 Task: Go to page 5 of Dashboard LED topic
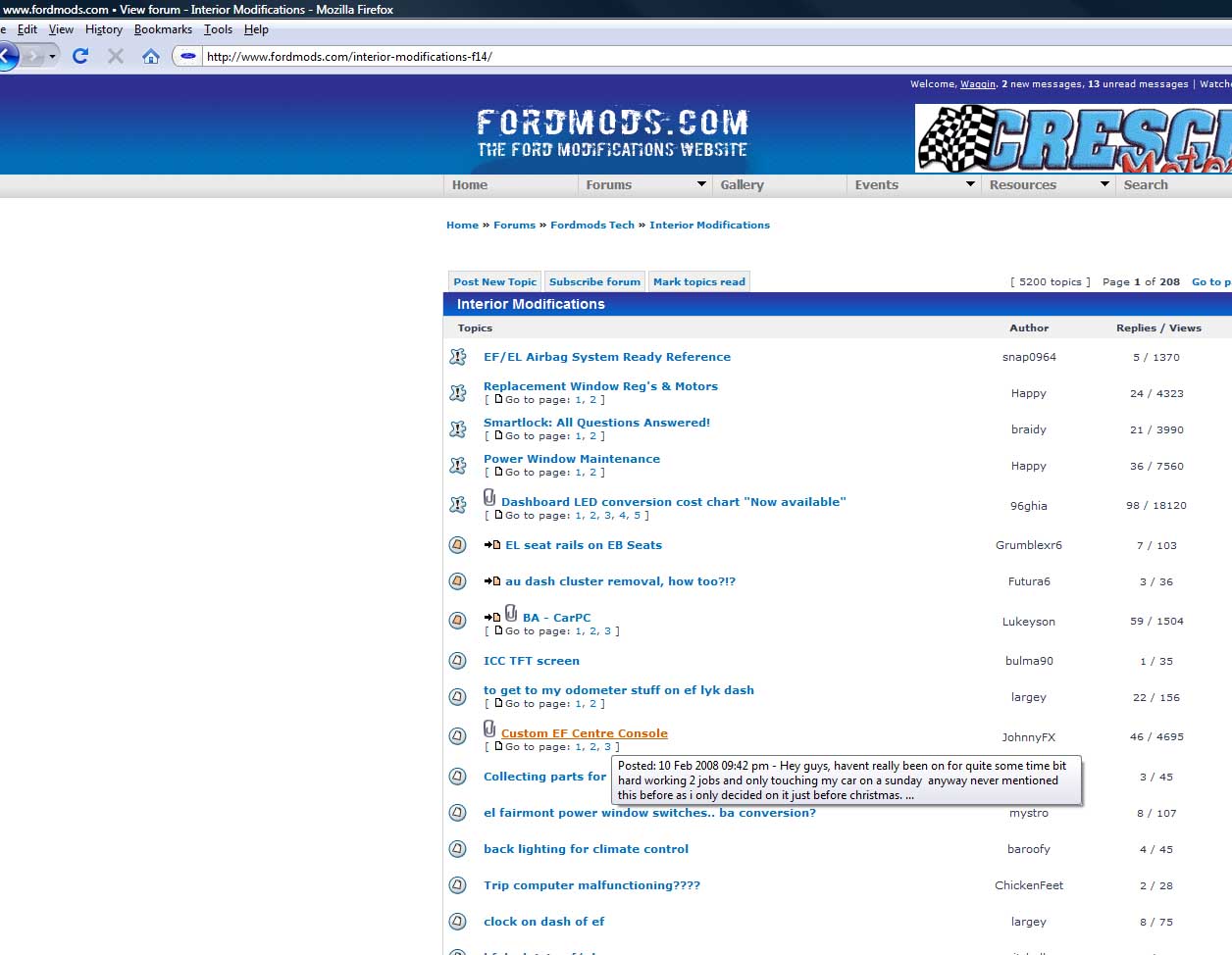637,516
